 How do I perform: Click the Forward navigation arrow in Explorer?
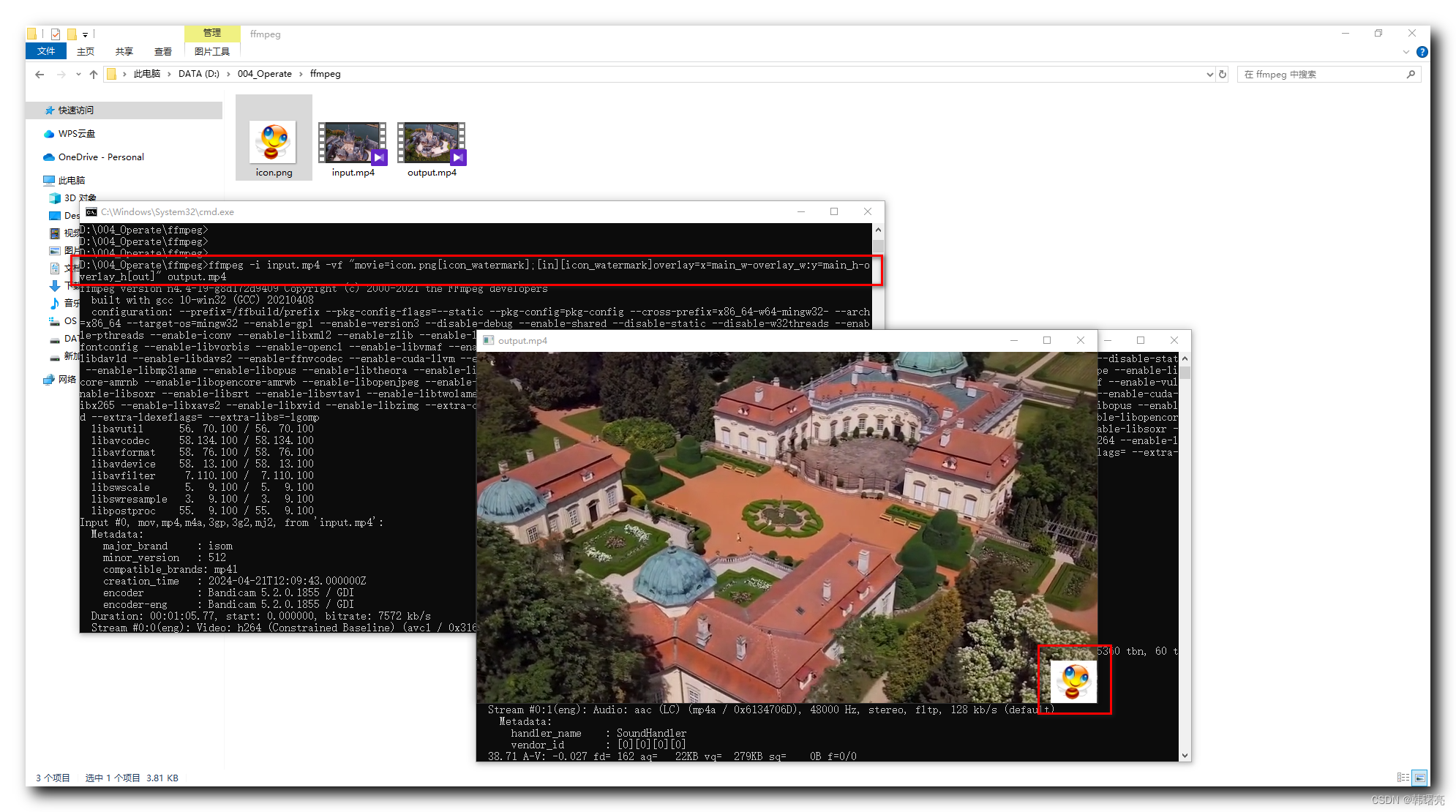click(61, 74)
